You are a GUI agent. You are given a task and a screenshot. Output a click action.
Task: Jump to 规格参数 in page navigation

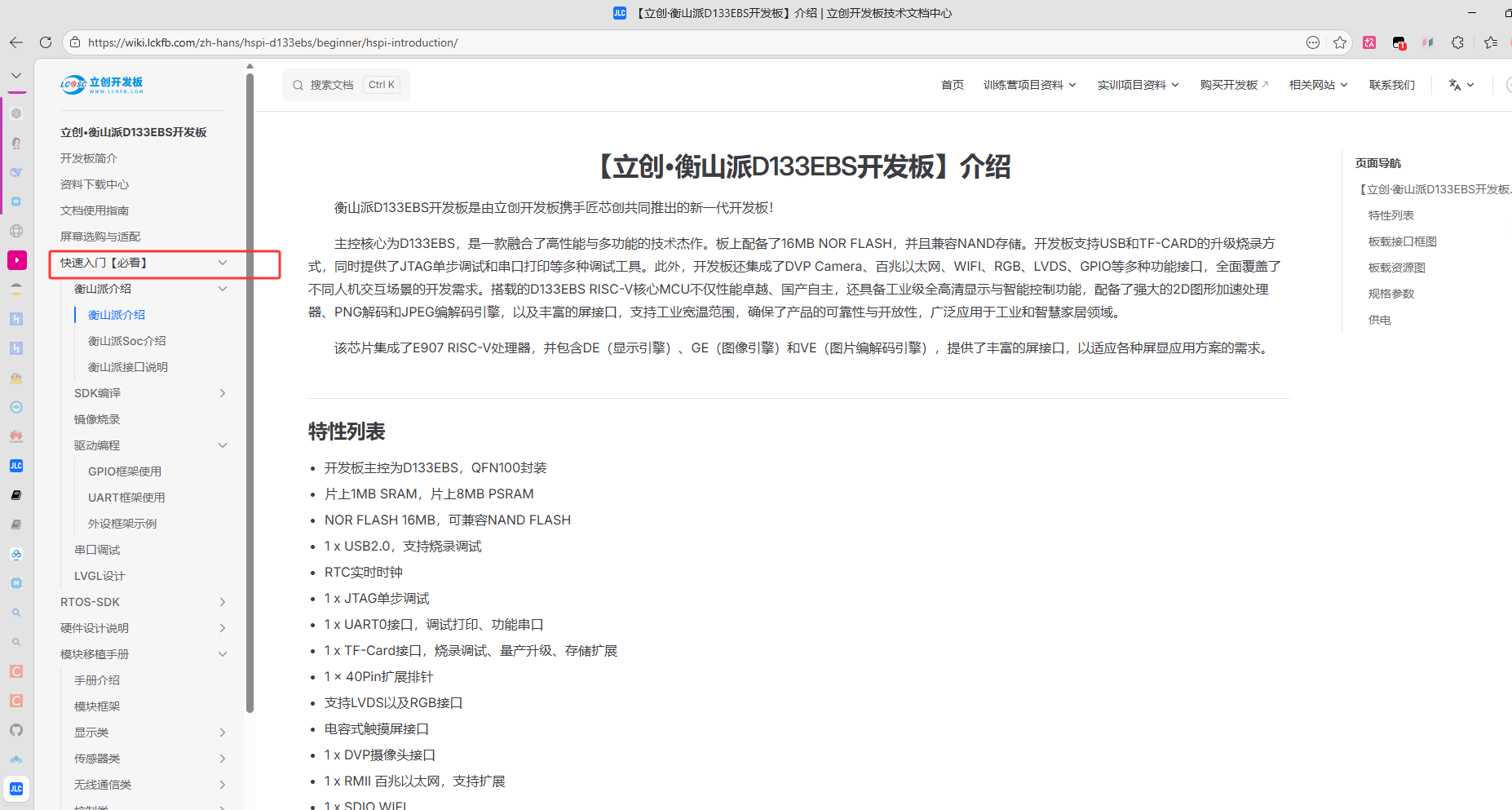(x=1391, y=294)
